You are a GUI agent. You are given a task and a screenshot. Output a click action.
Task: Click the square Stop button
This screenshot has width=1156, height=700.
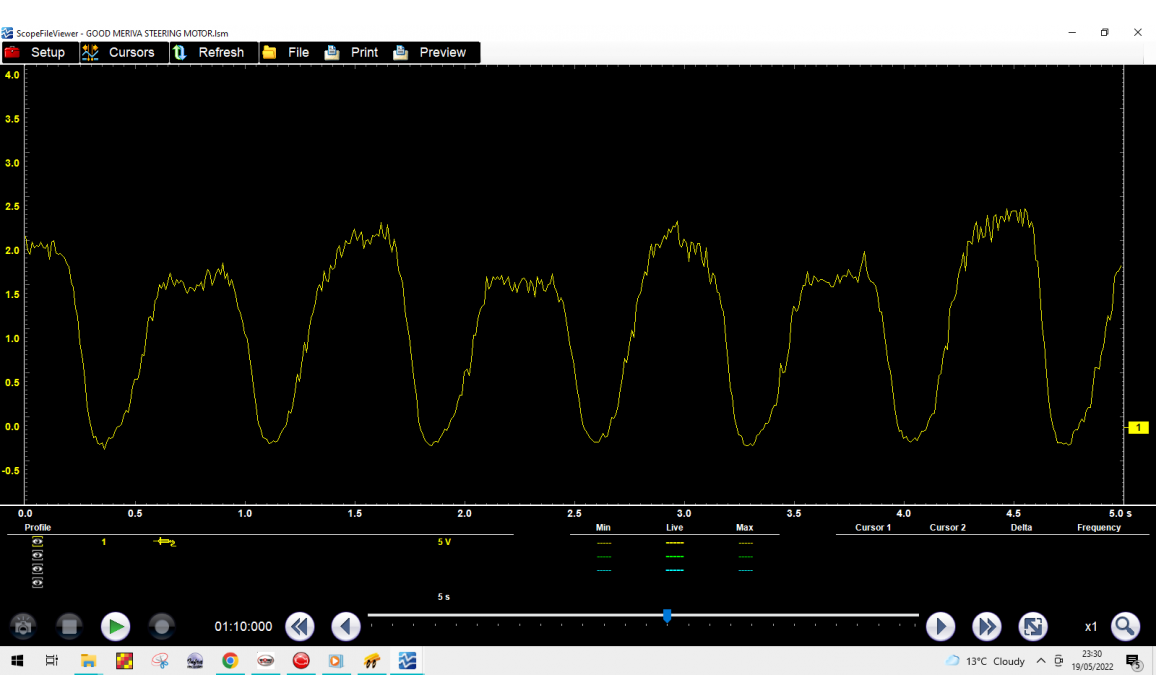[69, 627]
